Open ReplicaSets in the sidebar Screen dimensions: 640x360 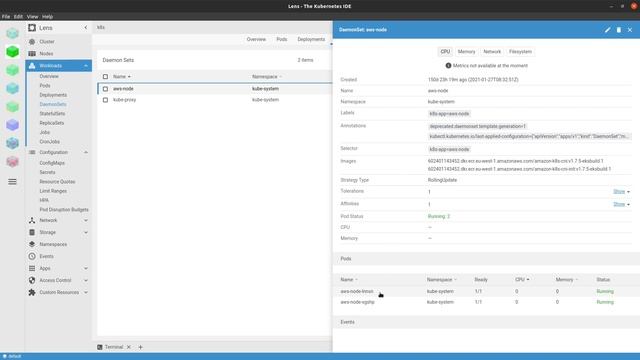[51, 123]
